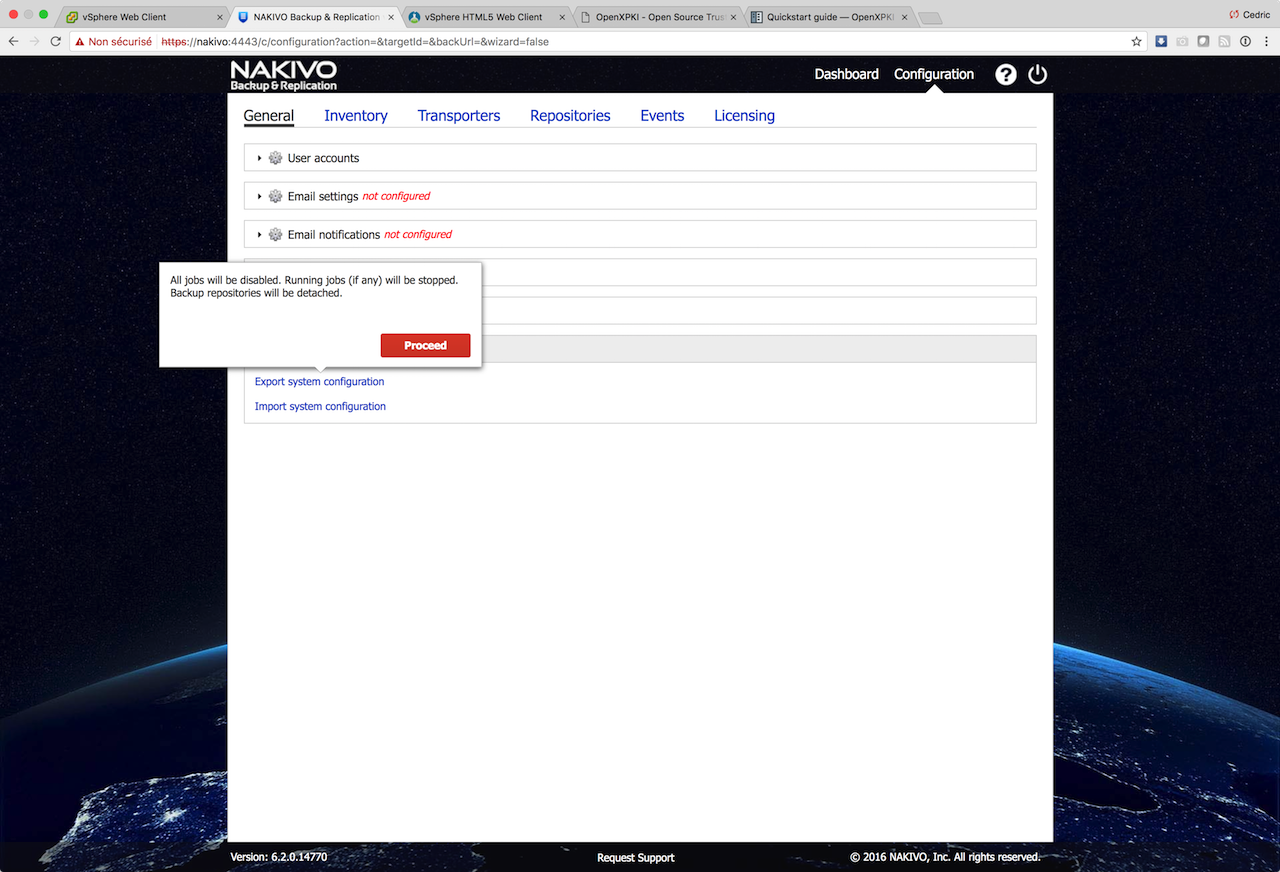The width and height of the screenshot is (1280, 872).
Task: Bookmark this page with the star icon
Action: 1136,42
